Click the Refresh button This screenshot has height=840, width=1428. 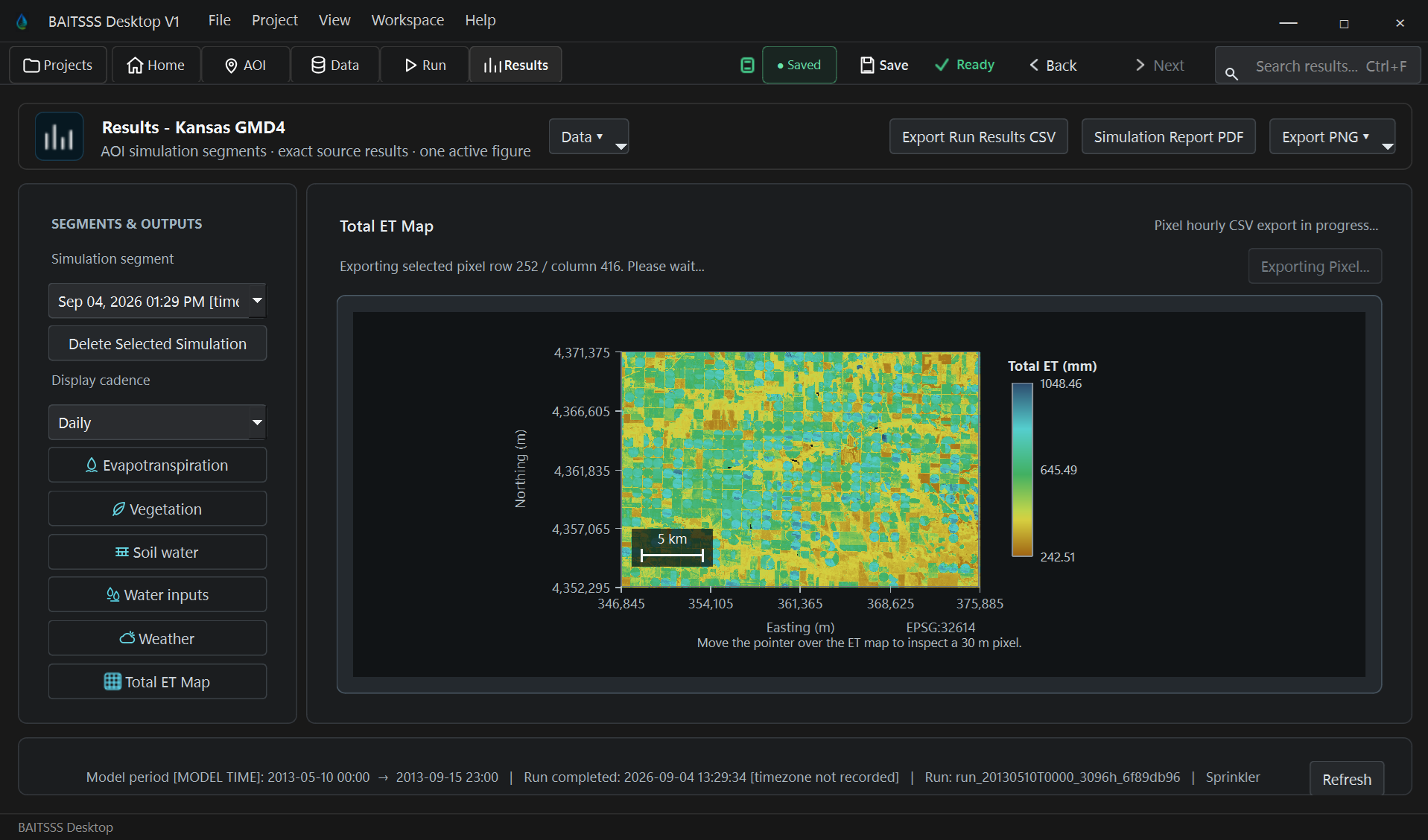coord(1346,779)
